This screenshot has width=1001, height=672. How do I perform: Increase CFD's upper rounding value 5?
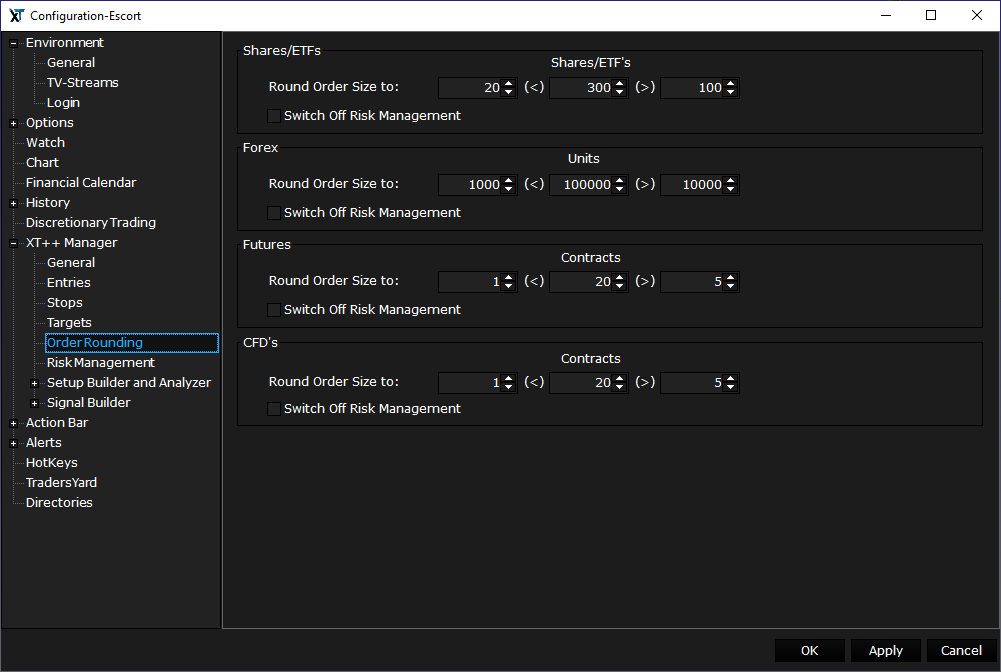pyautogui.click(x=730, y=378)
